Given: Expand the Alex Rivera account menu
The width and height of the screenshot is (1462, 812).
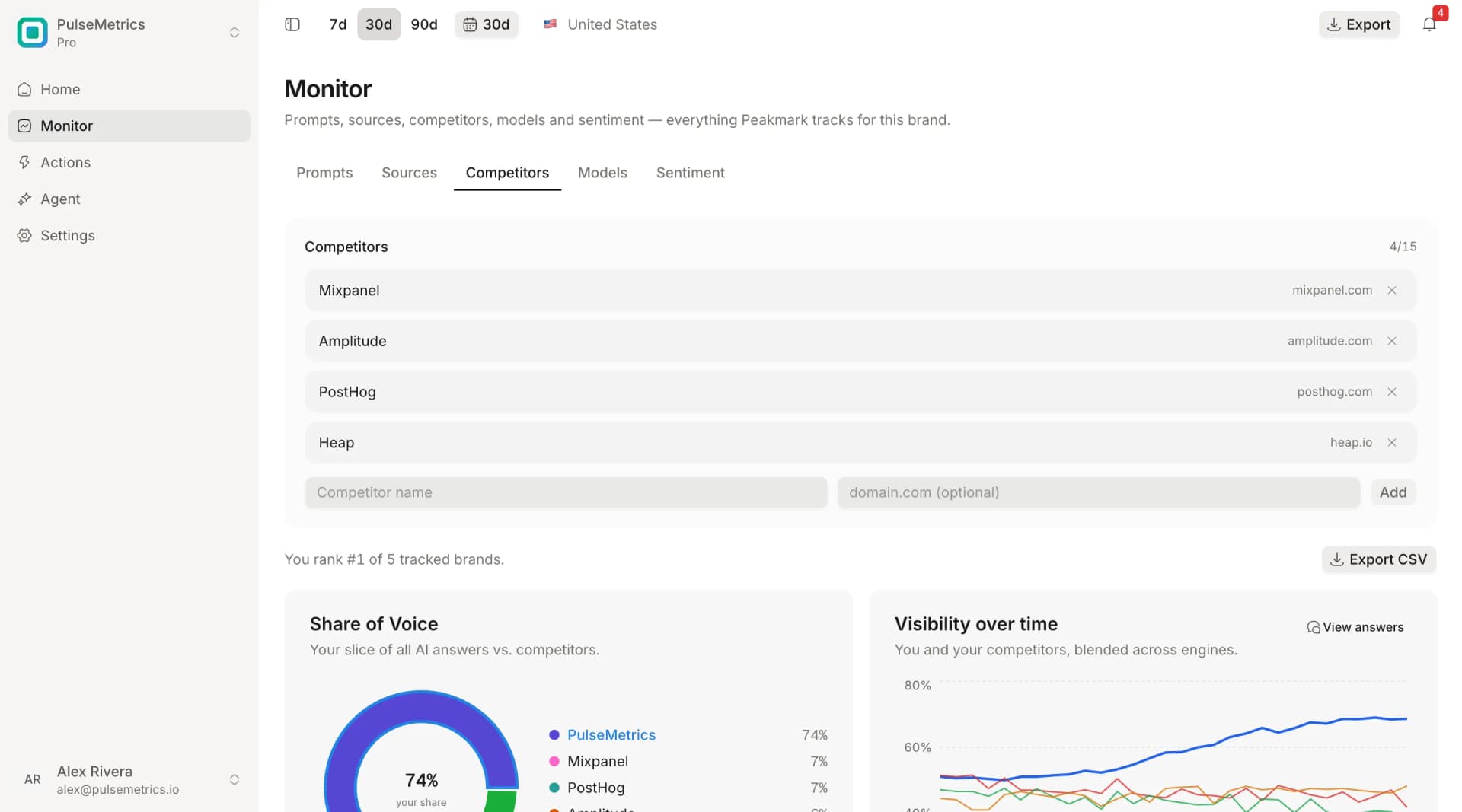Looking at the screenshot, I should point(235,779).
